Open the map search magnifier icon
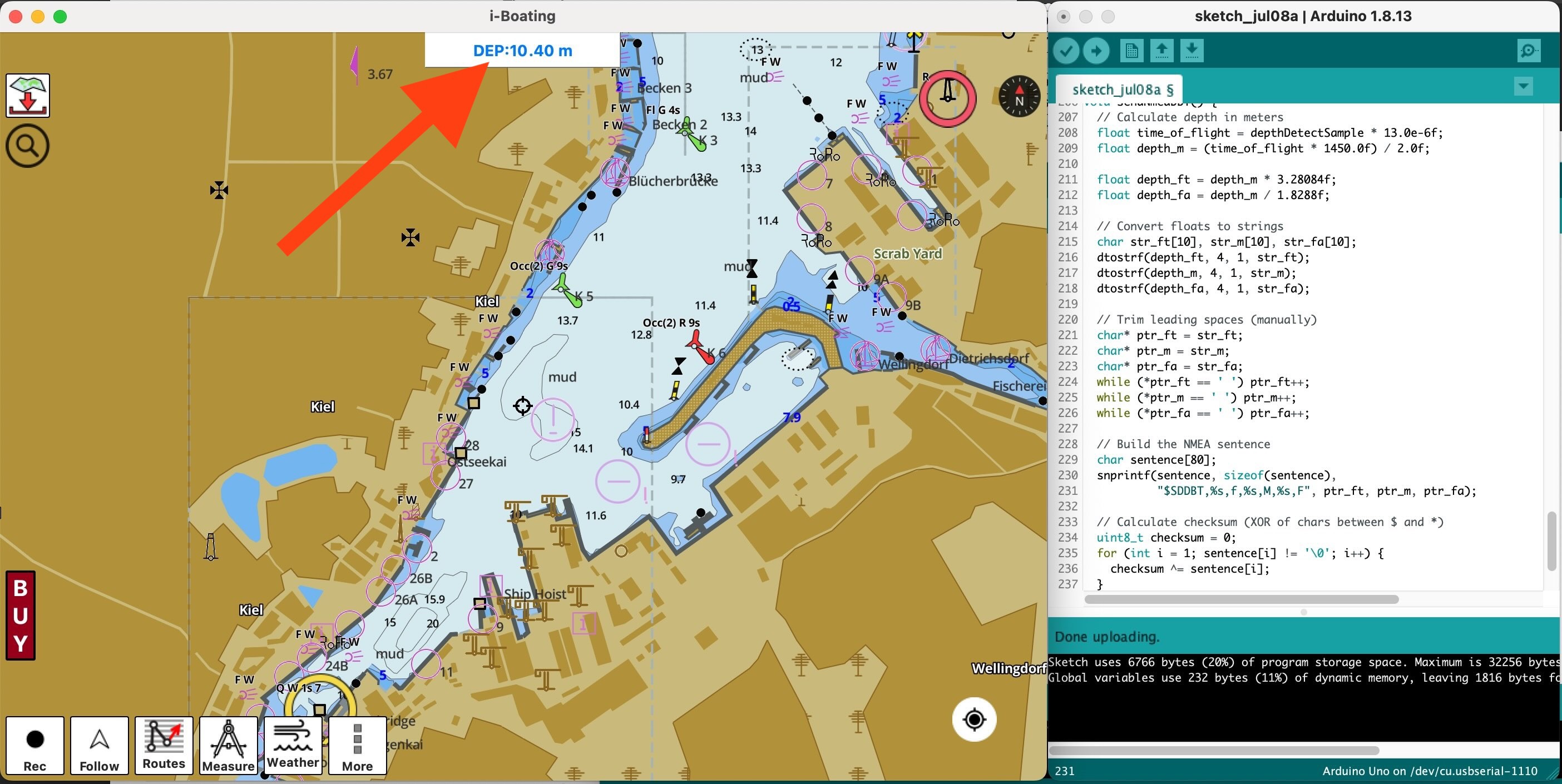The width and height of the screenshot is (1562, 784). (27, 146)
